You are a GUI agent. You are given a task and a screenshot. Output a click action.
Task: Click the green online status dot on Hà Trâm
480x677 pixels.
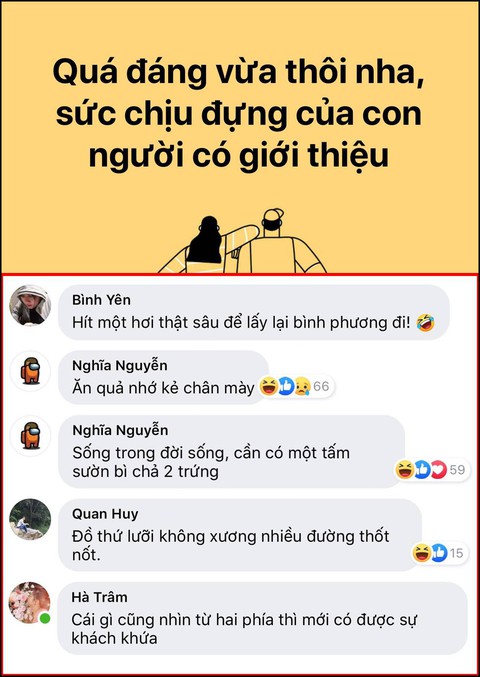(x=44, y=619)
